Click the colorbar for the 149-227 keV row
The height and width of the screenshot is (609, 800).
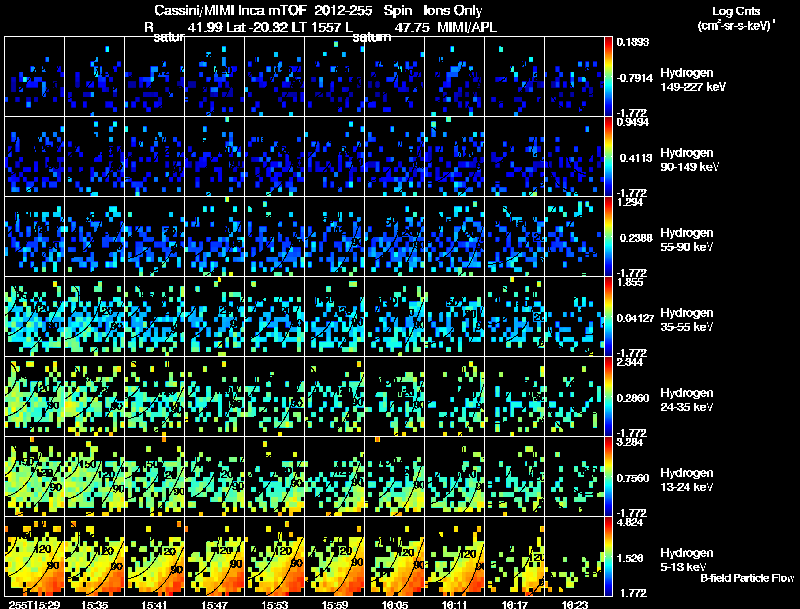coord(608,76)
